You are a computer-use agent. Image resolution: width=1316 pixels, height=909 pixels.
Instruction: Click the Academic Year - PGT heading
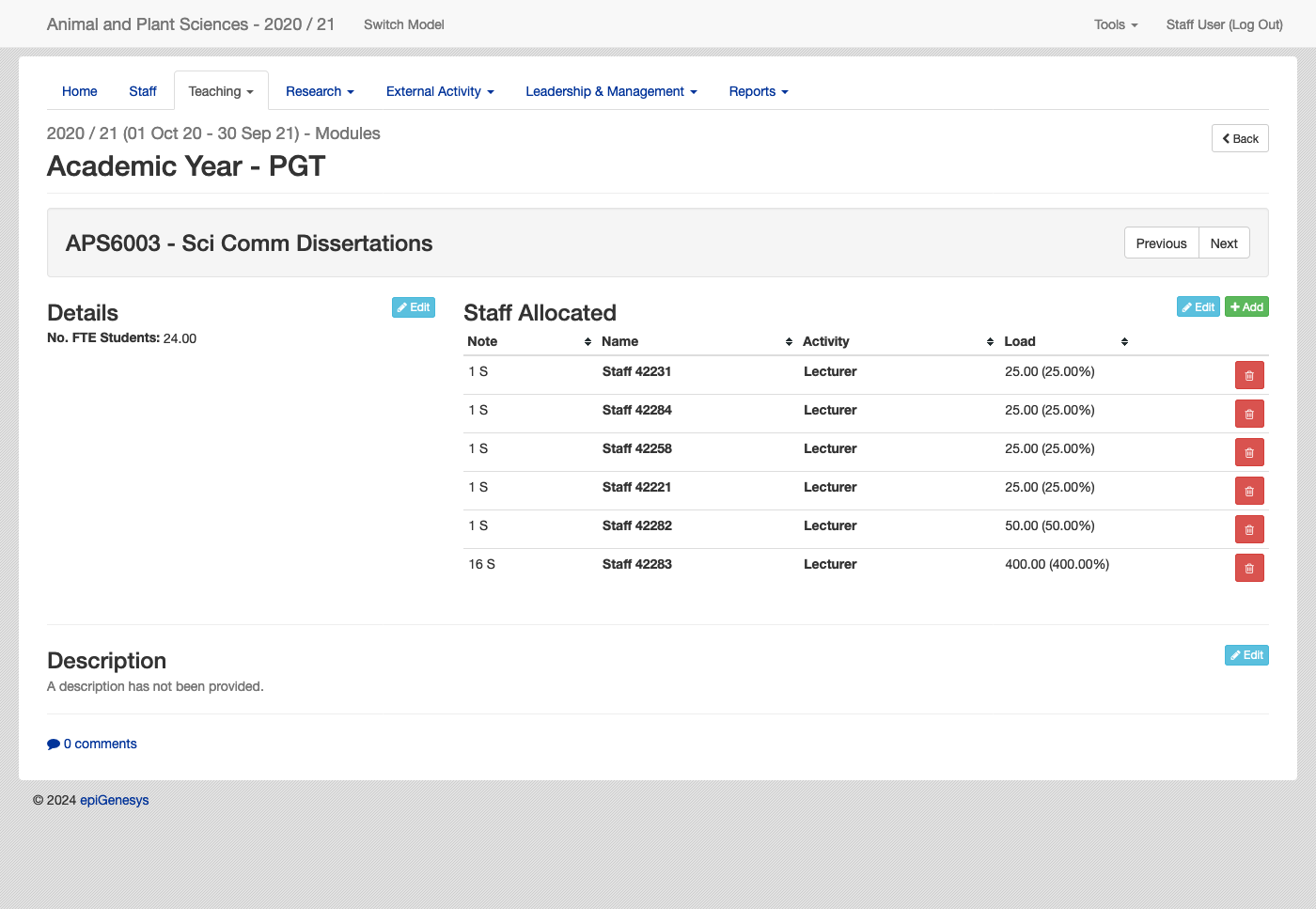pyautogui.click(x=186, y=166)
